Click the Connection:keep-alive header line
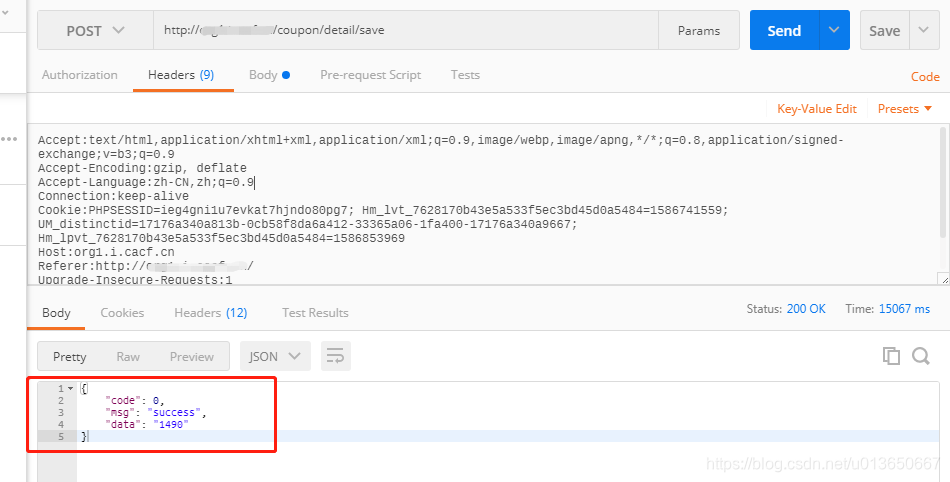 click(113, 196)
